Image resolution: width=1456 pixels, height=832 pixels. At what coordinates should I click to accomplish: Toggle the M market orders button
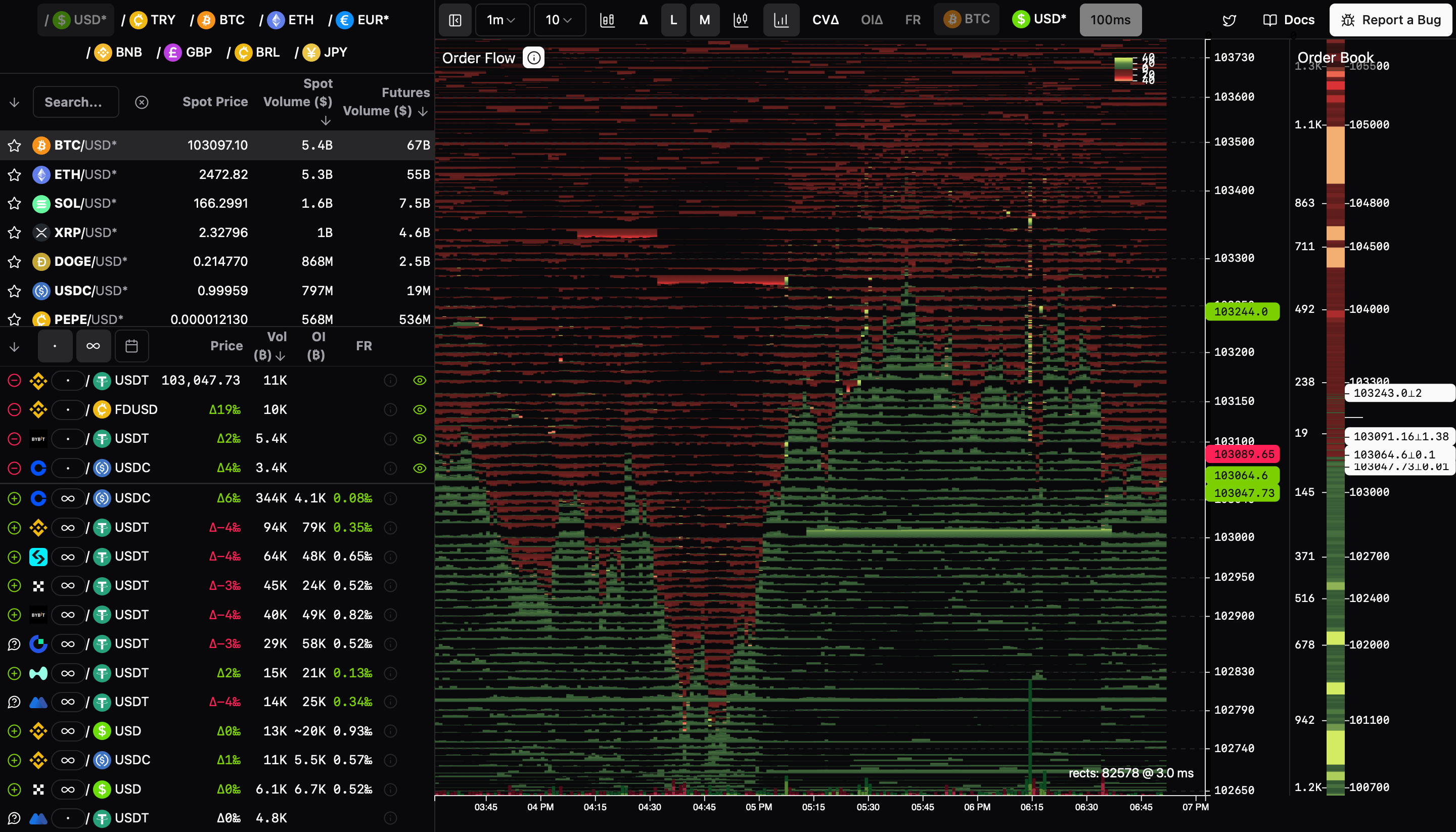click(705, 20)
